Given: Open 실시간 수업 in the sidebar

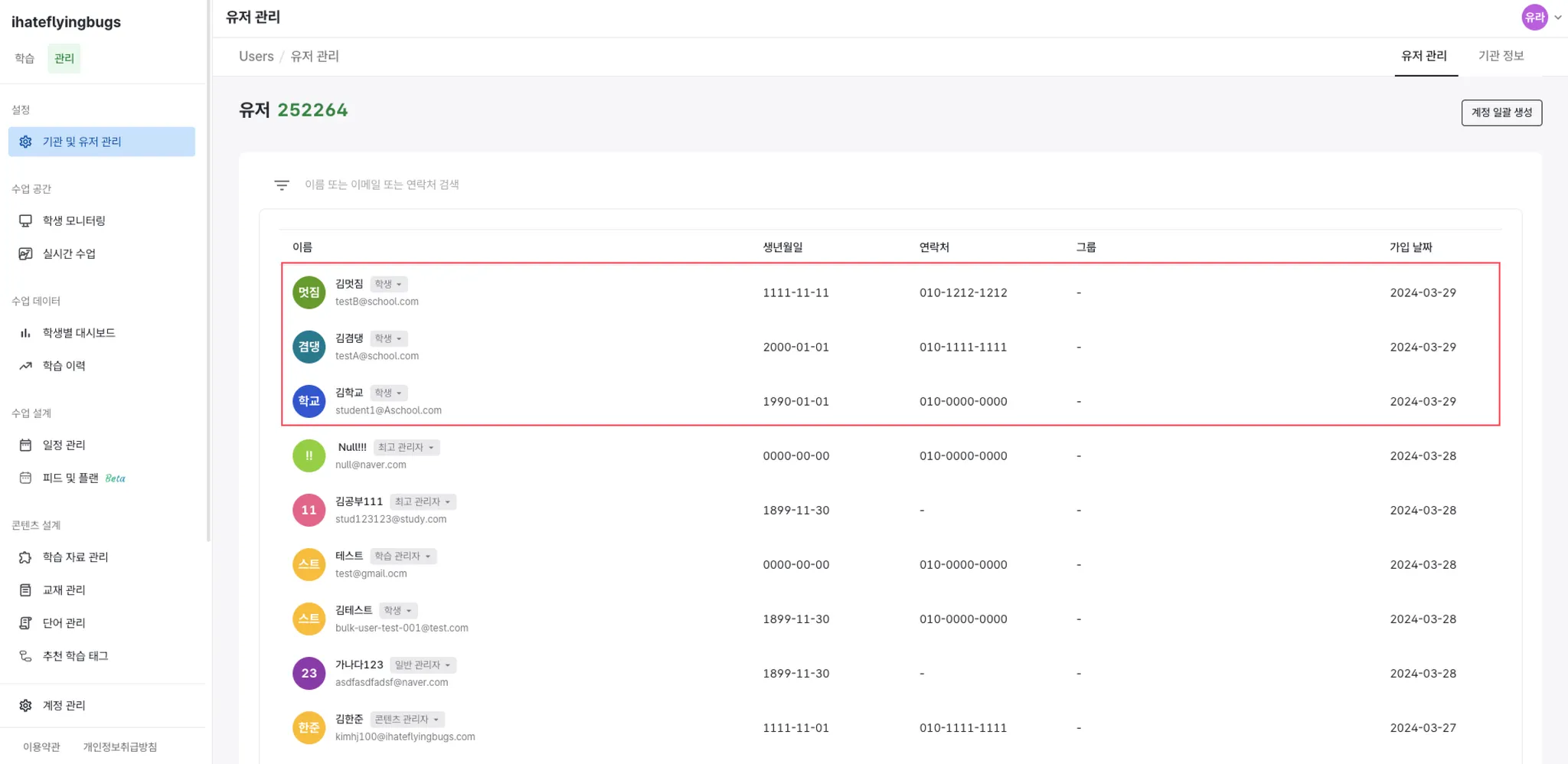Looking at the screenshot, I should pos(102,253).
